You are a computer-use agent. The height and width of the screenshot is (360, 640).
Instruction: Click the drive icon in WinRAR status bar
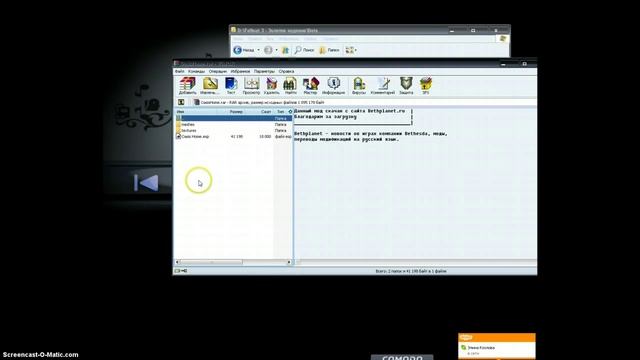178,271
